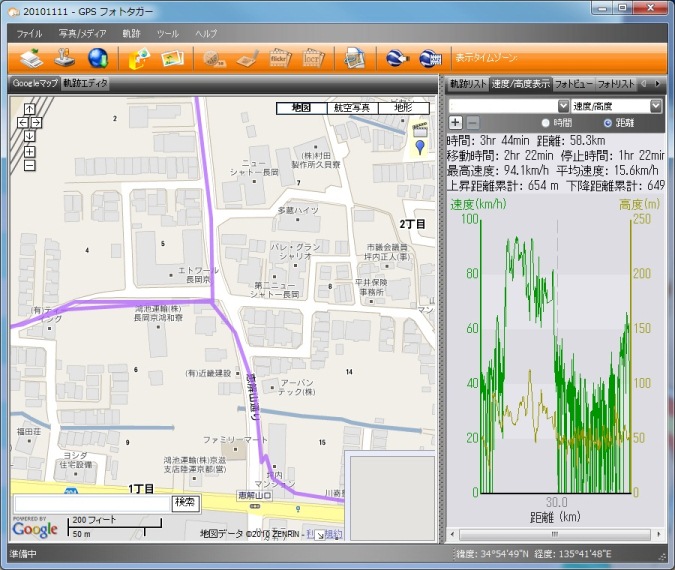Switch map to 航空写真 view
The image size is (675, 570).
(352, 108)
